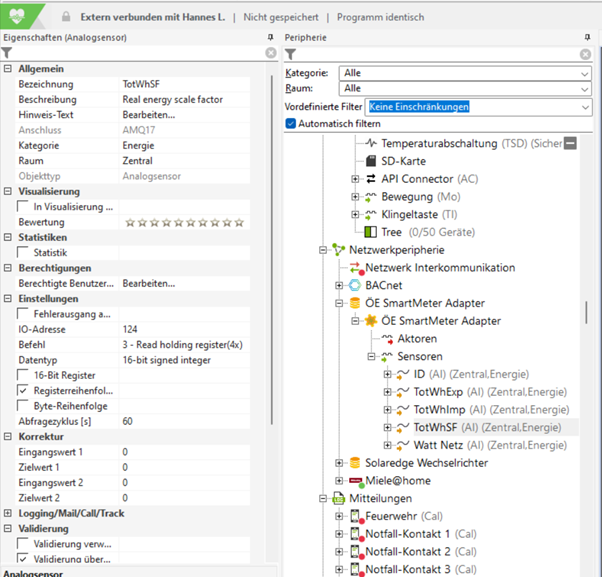Pin the Eigenschaften panel
Image resolution: width=602 pixels, height=577 pixels.
pyautogui.click(x=270, y=37)
